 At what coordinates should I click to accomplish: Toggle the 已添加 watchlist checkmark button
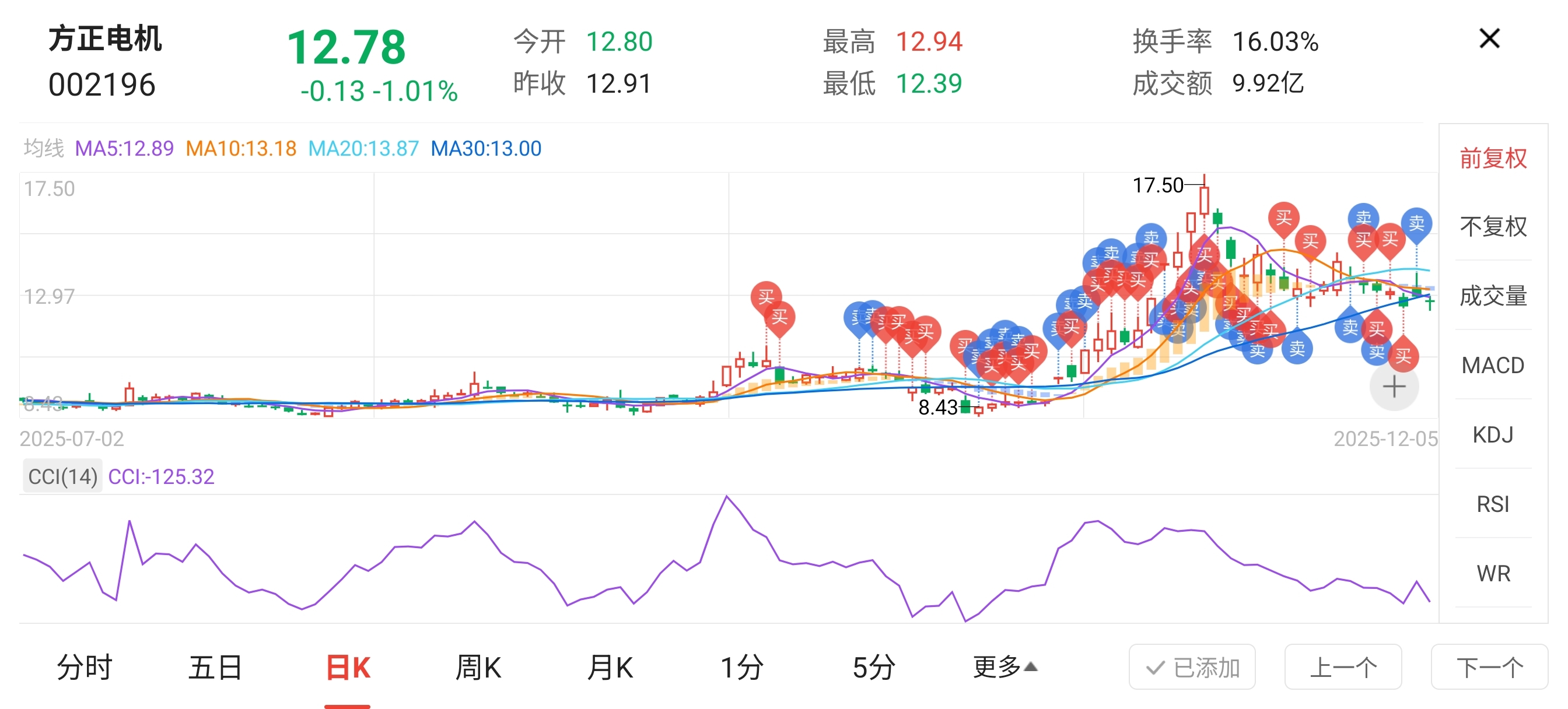(x=1192, y=668)
